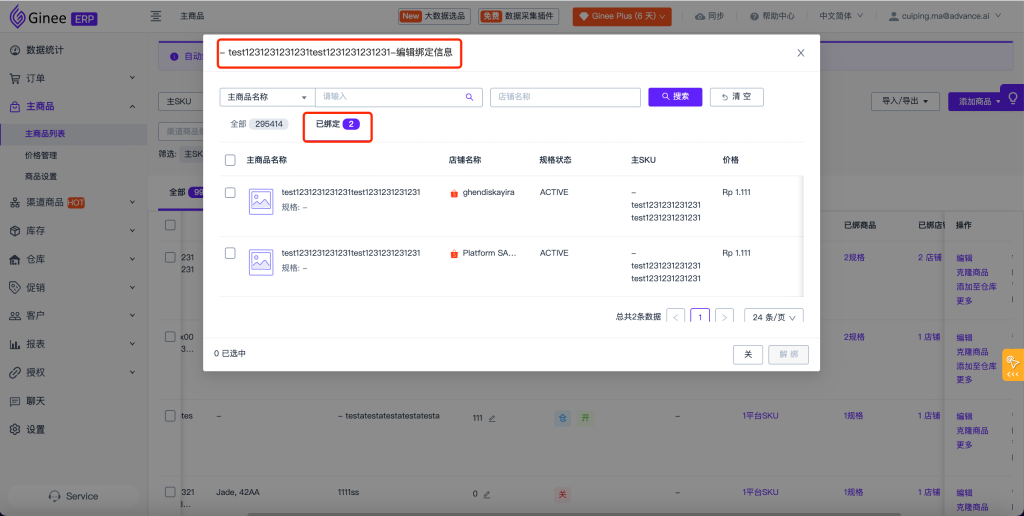Click the 清空 clear button
The width and height of the screenshot is (1024, 516).
coord(736,97)
